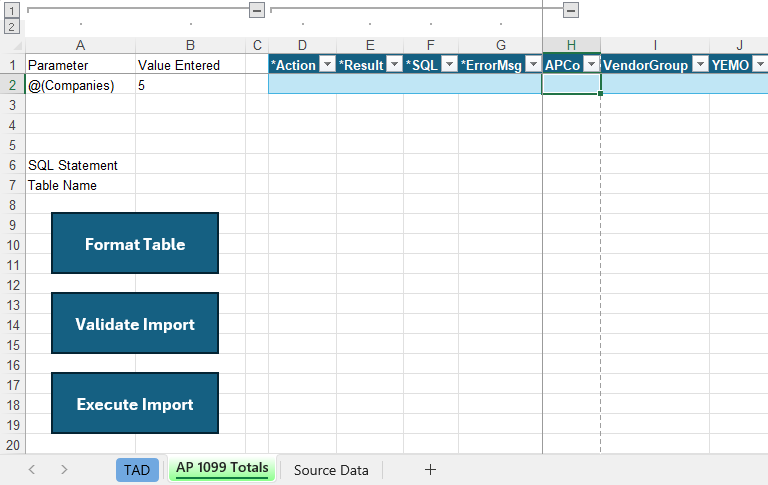Screen dimensions: 768x485
Task: Open the *SQL column filter dropdown
Action: click(x=449, y=64)
